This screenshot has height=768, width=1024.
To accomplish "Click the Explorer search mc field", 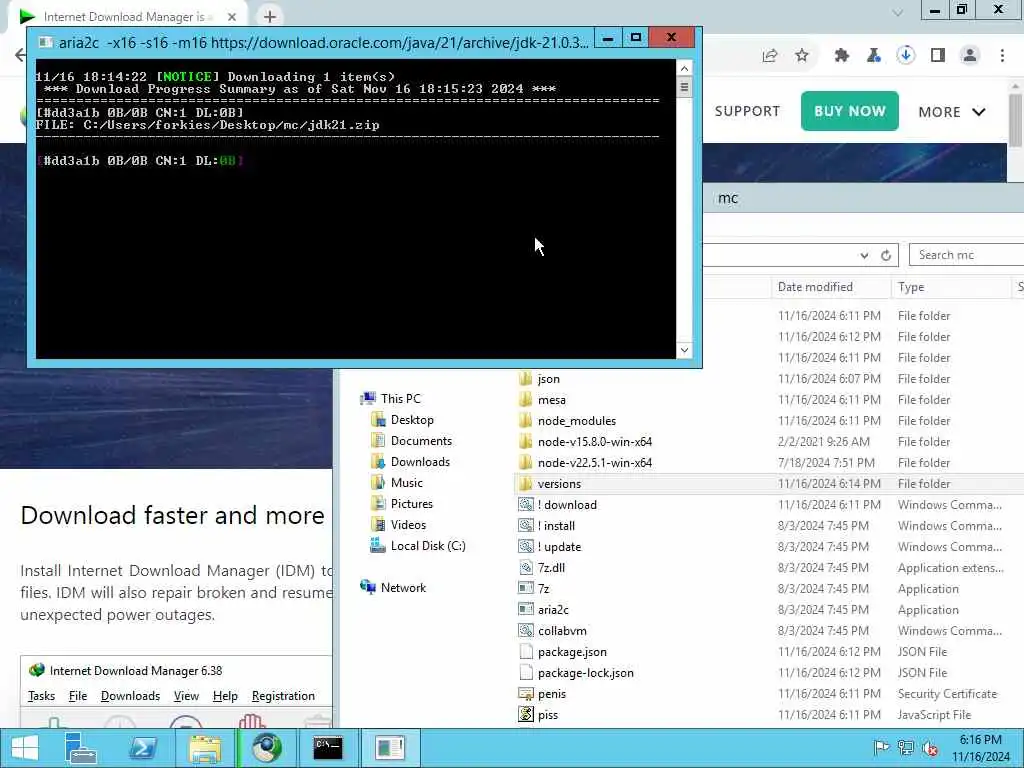I will pos(967,255).
